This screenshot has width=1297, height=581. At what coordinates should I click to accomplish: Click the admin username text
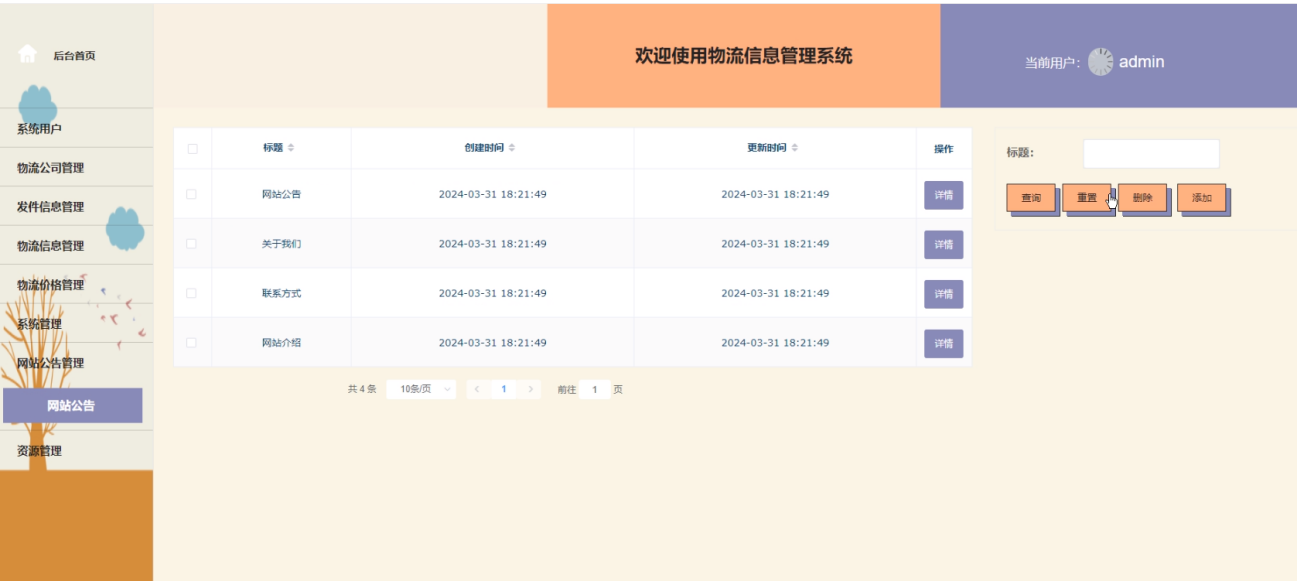coord(1141,62)
